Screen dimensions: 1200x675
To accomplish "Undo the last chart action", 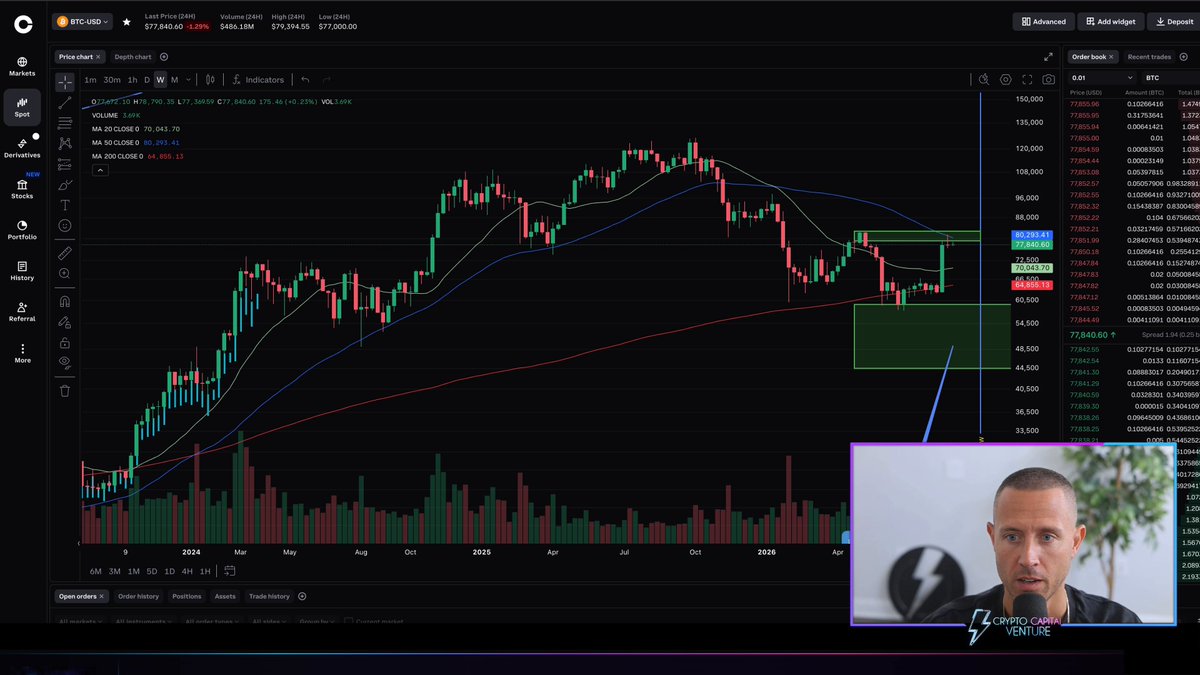I will [305, 80].
